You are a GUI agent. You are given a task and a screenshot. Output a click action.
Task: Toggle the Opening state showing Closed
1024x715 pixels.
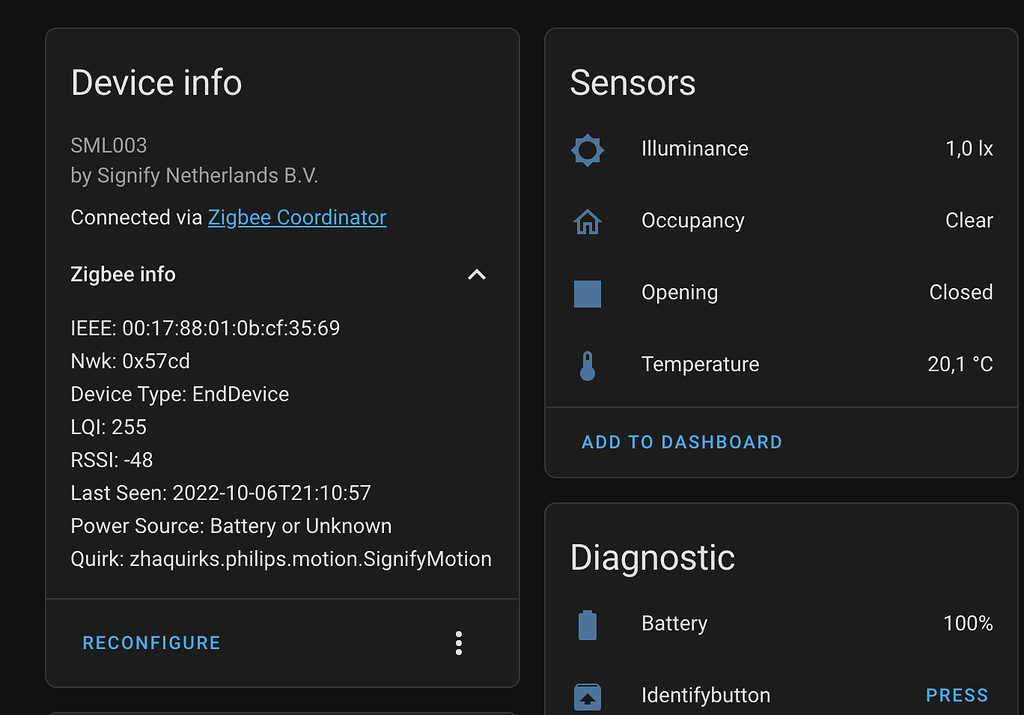tap(961, 292)
